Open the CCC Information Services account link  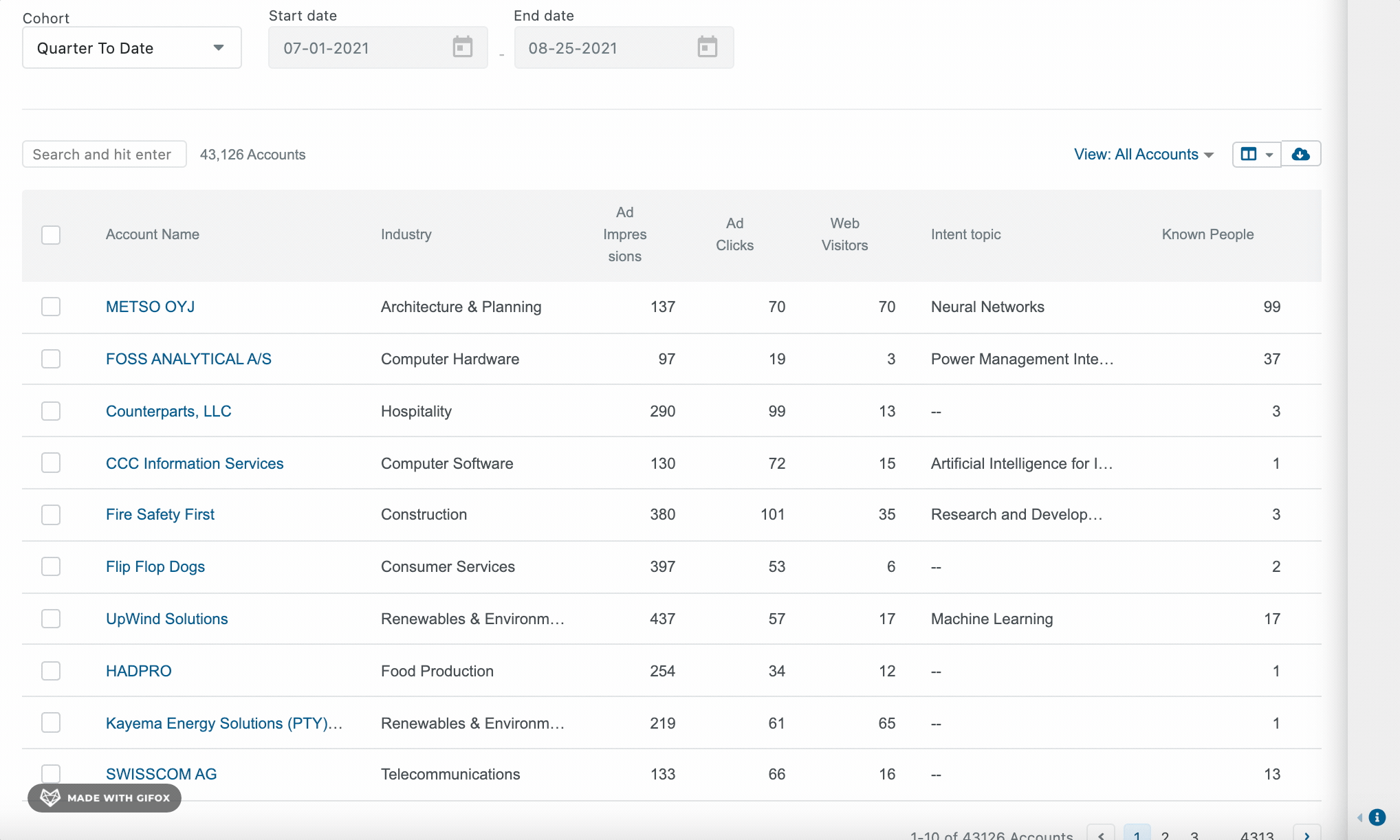195,463
